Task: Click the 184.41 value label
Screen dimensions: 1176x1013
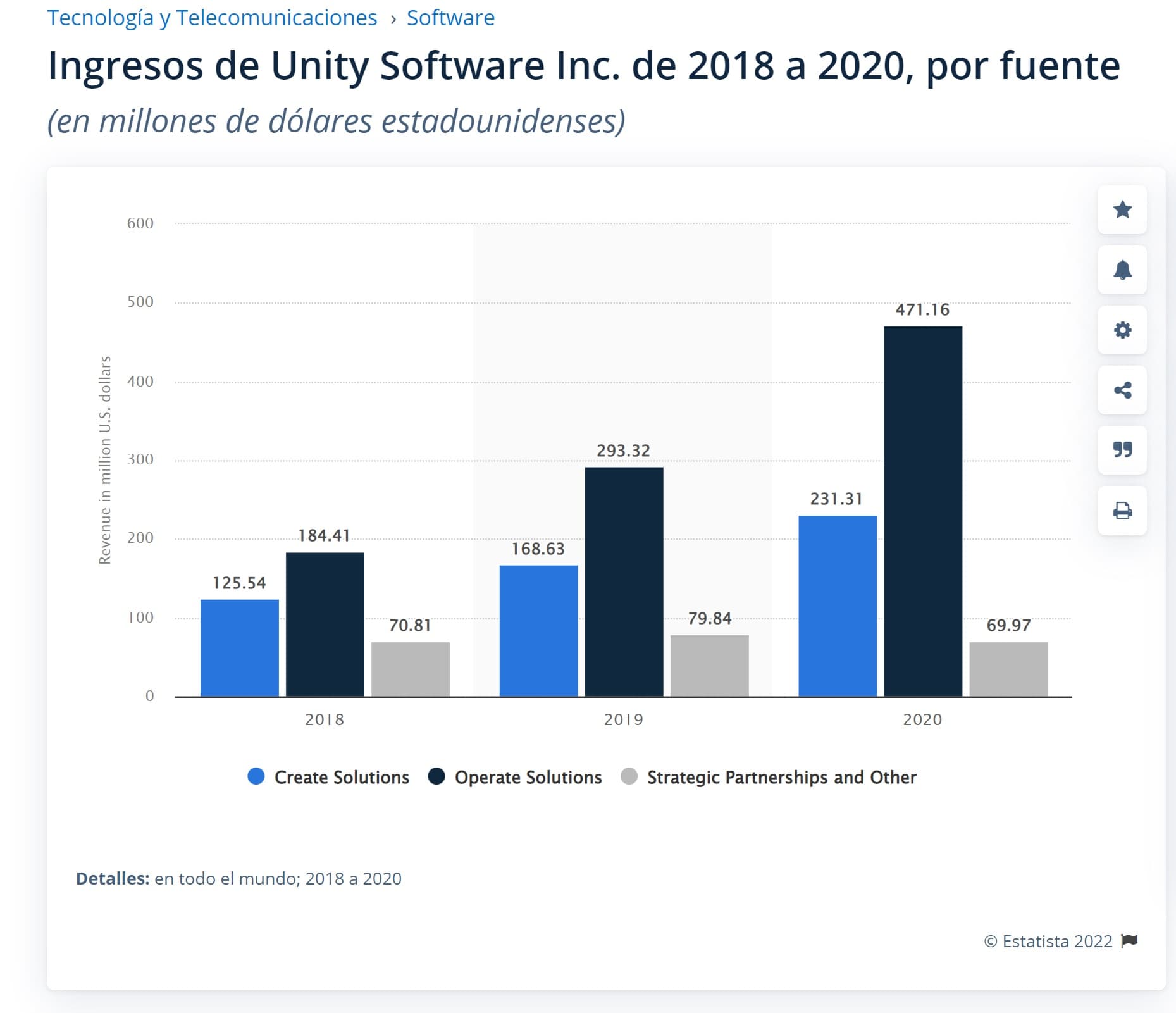Action: pyautogui.click(x=324, y=535)
